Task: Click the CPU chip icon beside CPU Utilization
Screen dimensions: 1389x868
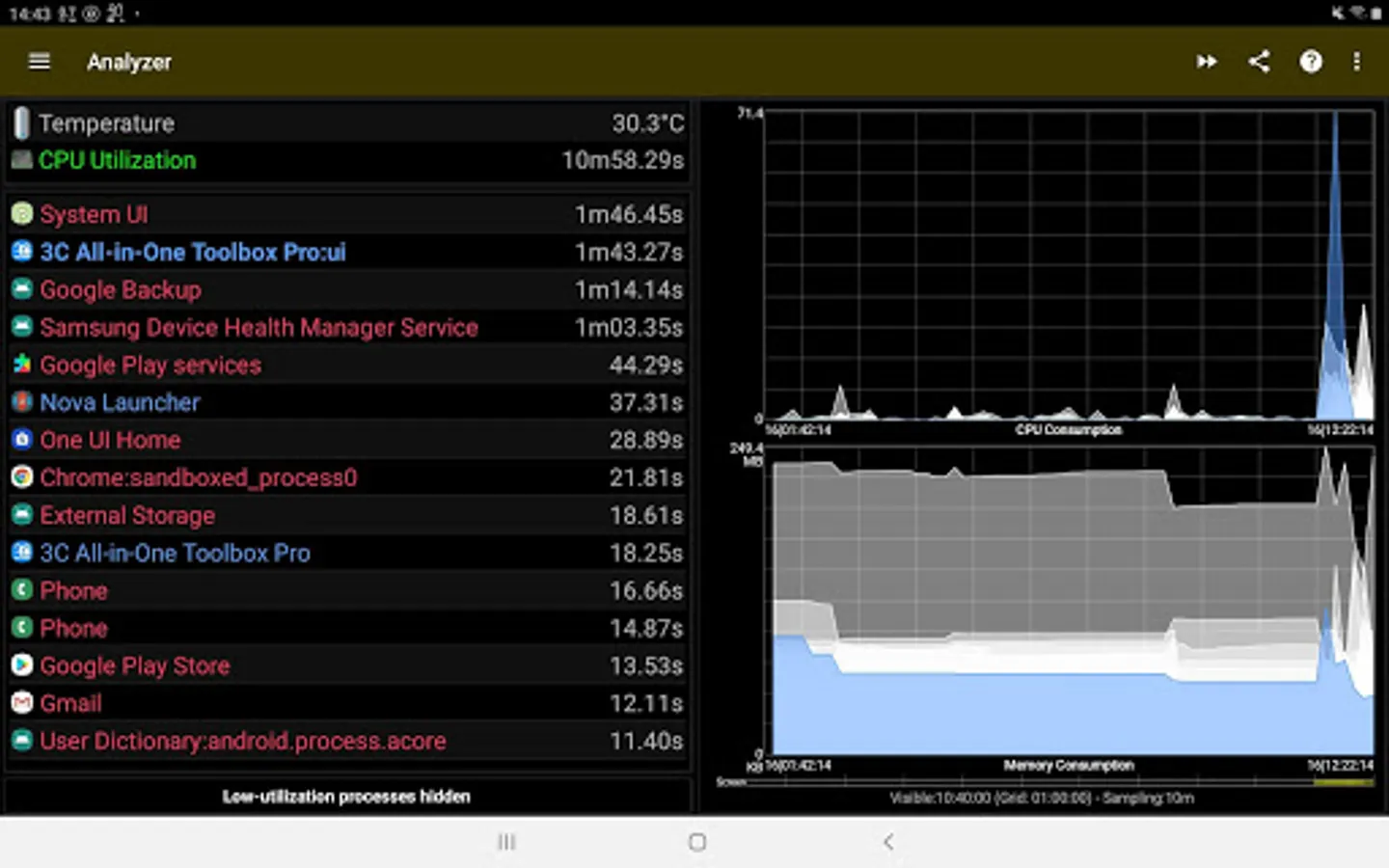Action: pyautogui.click(x=21, y=160)
